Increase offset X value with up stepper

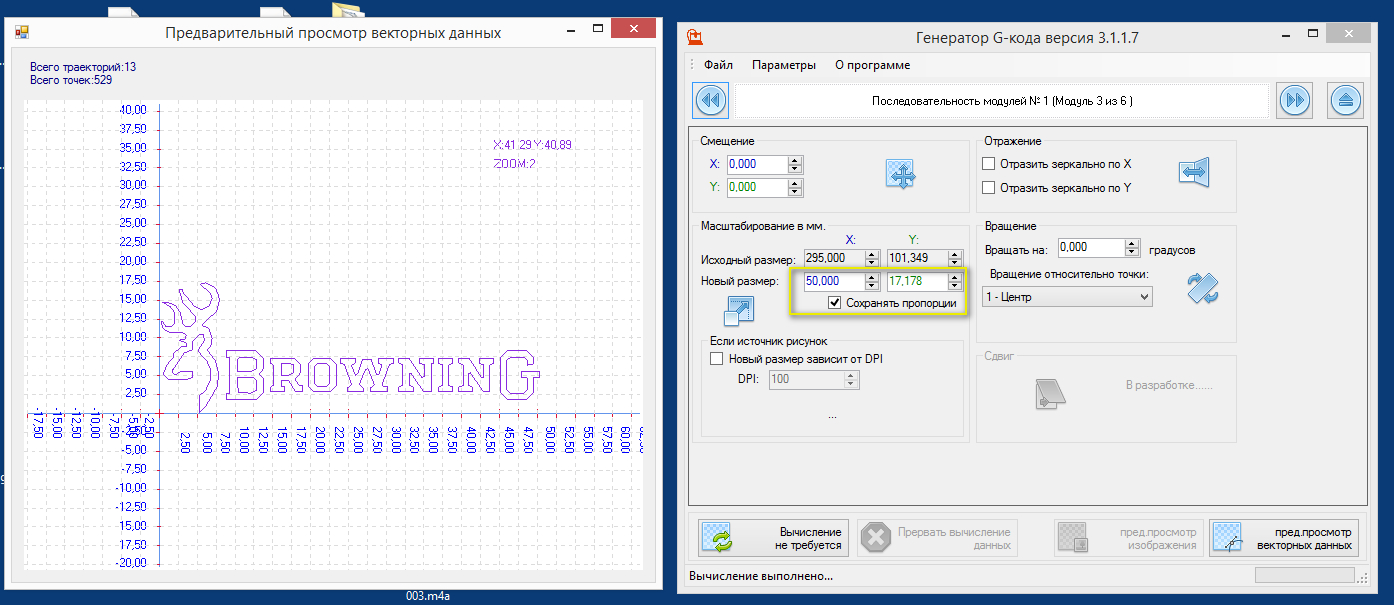[x=795, y=160]
